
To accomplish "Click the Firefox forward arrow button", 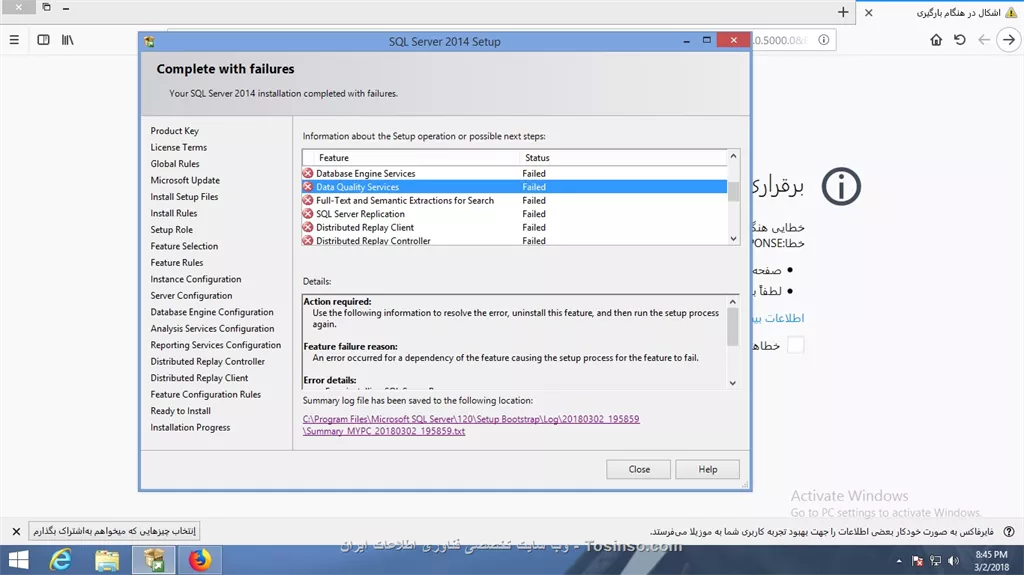I will click(1009, 40).
